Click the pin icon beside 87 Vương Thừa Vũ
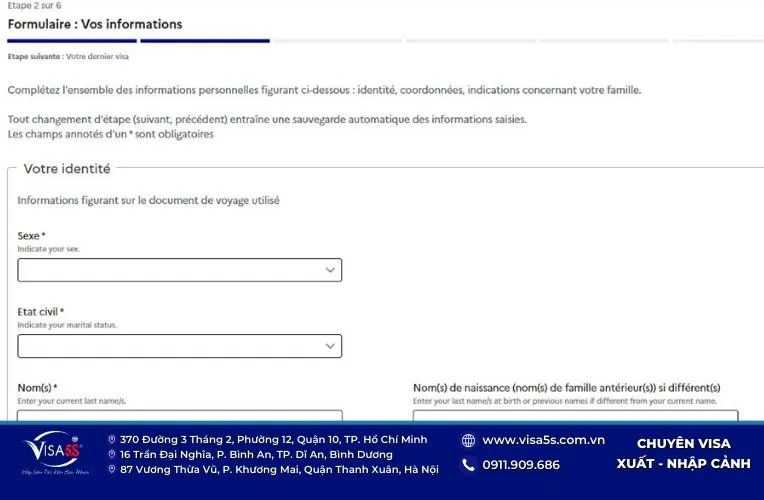Image resolution: width=764 pixels, height=500 pixels. click(111, 469)
